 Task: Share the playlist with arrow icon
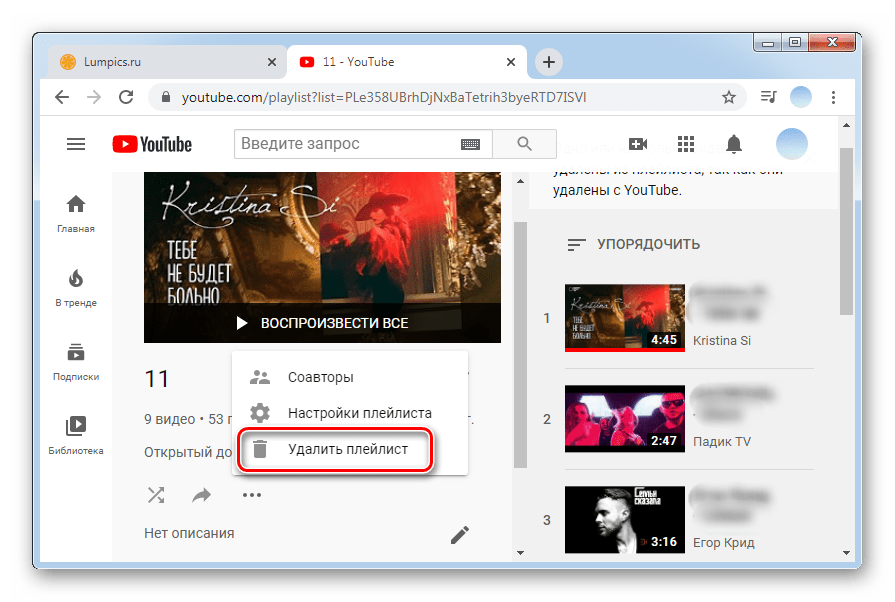(201, 495)
